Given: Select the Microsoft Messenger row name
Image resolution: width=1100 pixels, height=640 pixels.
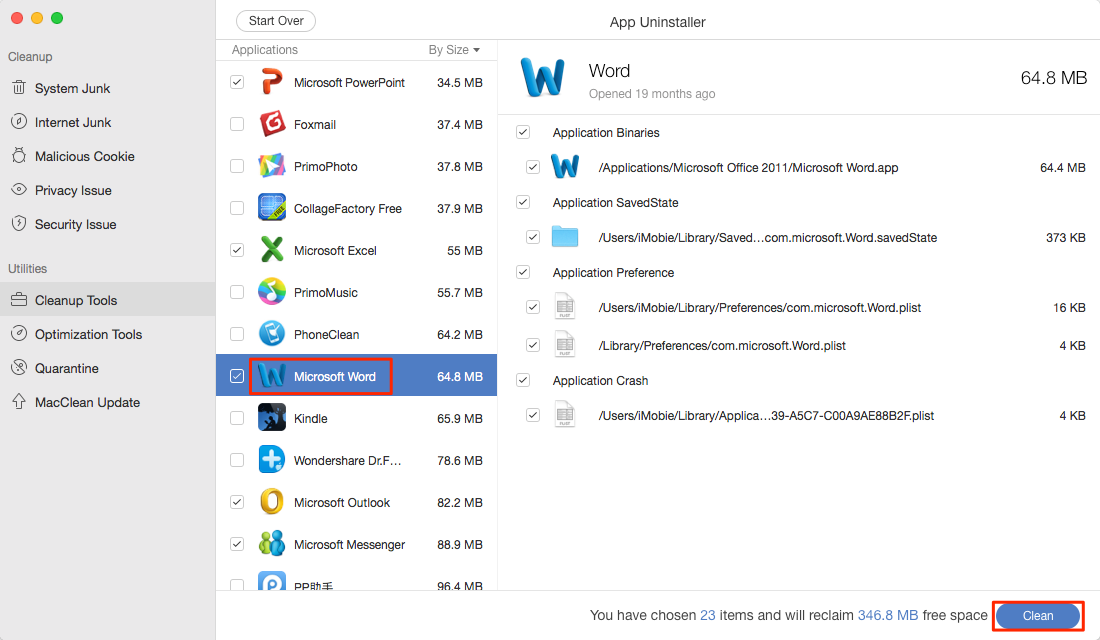Looking at the screenshot, I should coord(349,545).
